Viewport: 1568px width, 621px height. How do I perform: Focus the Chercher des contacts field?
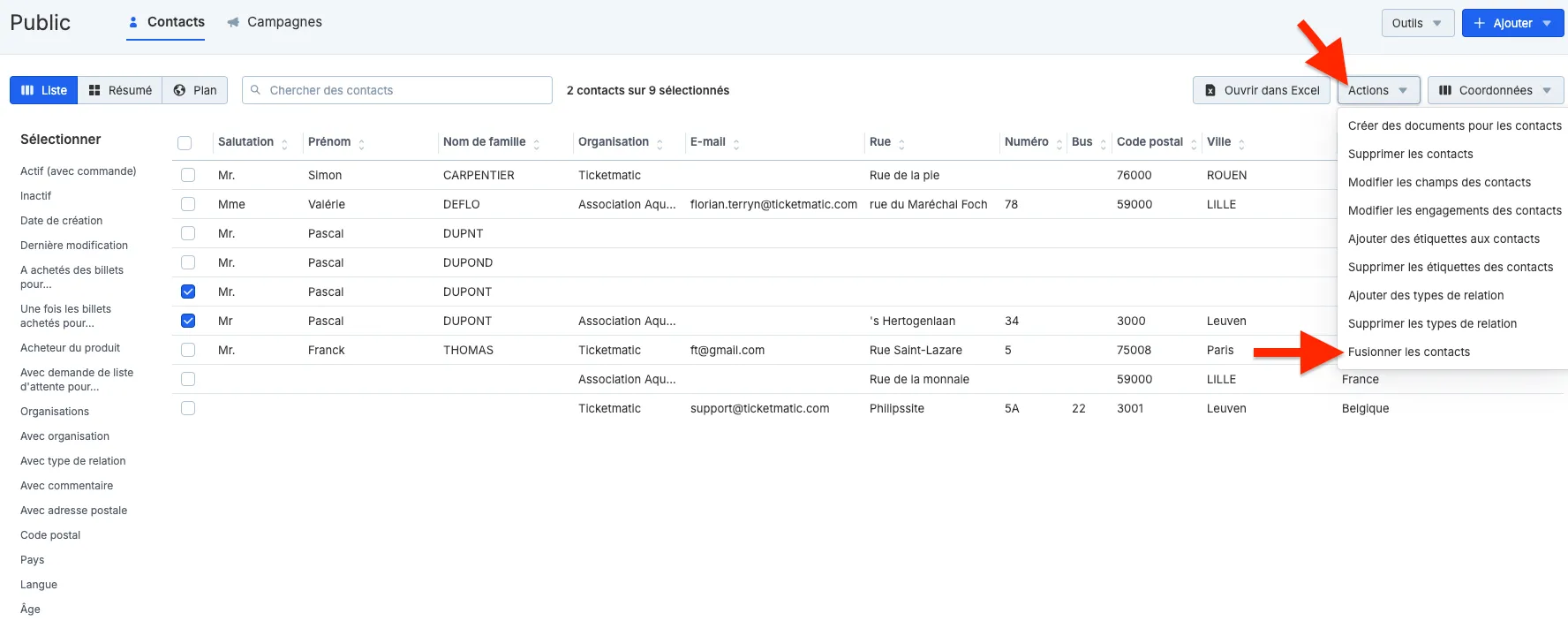pos(397,90)
